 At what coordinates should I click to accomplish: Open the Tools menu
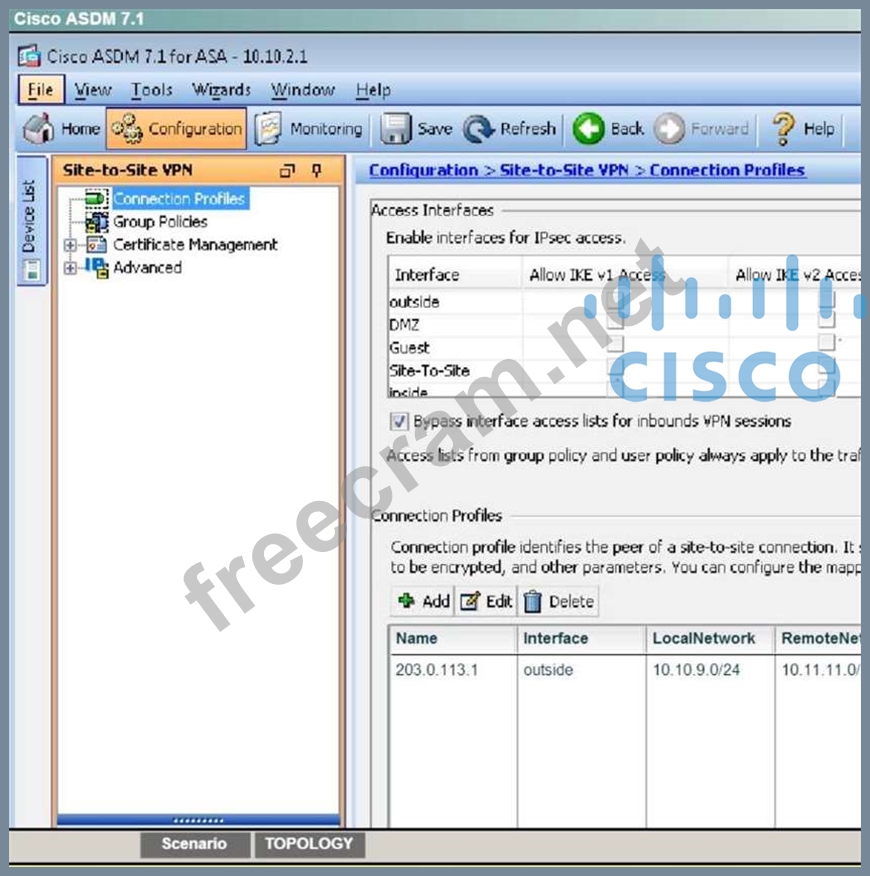pos(151,90)
